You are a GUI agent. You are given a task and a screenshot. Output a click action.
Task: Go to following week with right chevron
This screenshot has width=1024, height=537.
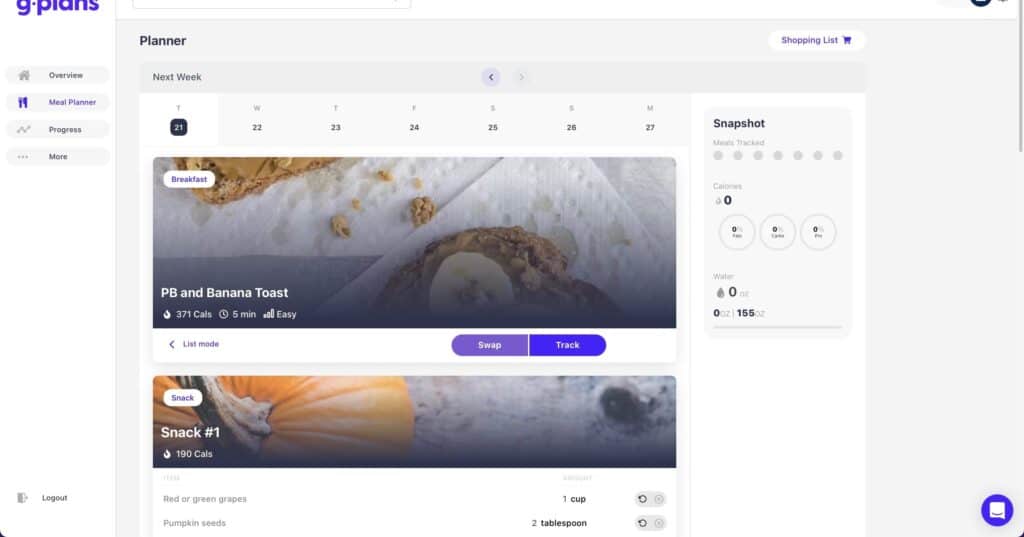click(521, 77)
